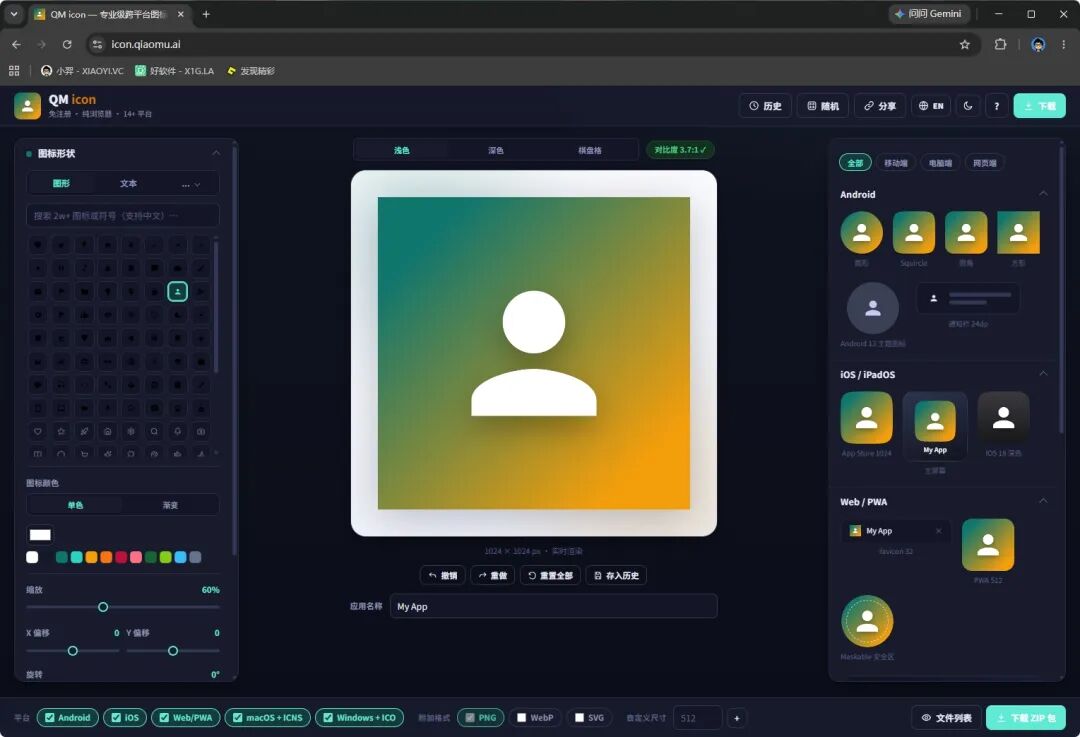The width and height of the screenshot is (1080, 737).
Task: Click the 撤销 undo button
Action: tap(443, 575)
